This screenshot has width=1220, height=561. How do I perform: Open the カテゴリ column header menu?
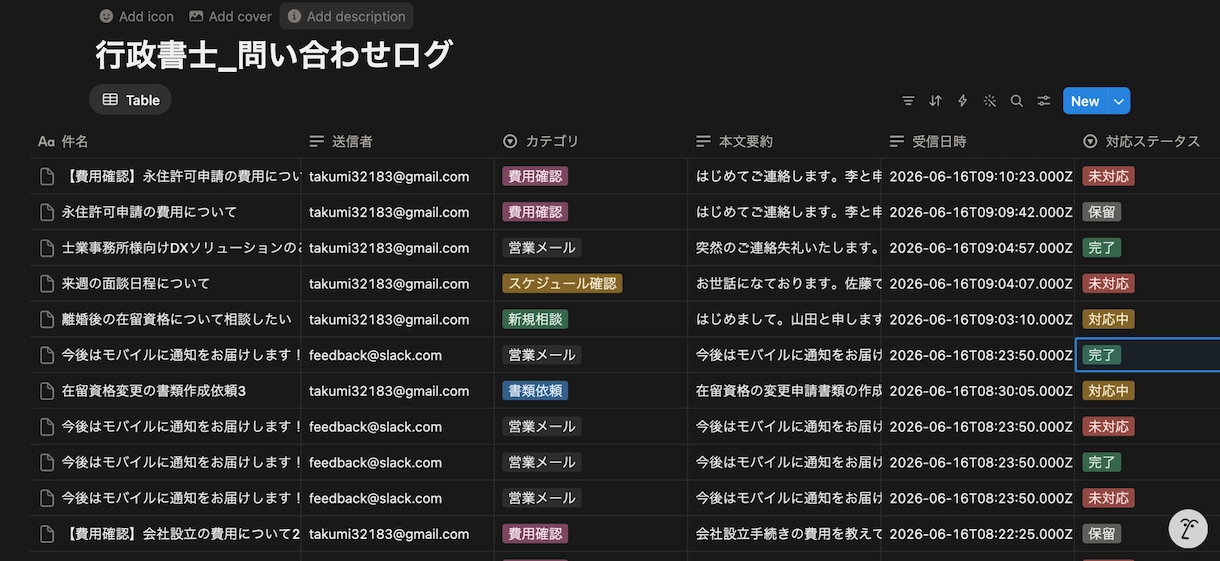pos(591,141)
